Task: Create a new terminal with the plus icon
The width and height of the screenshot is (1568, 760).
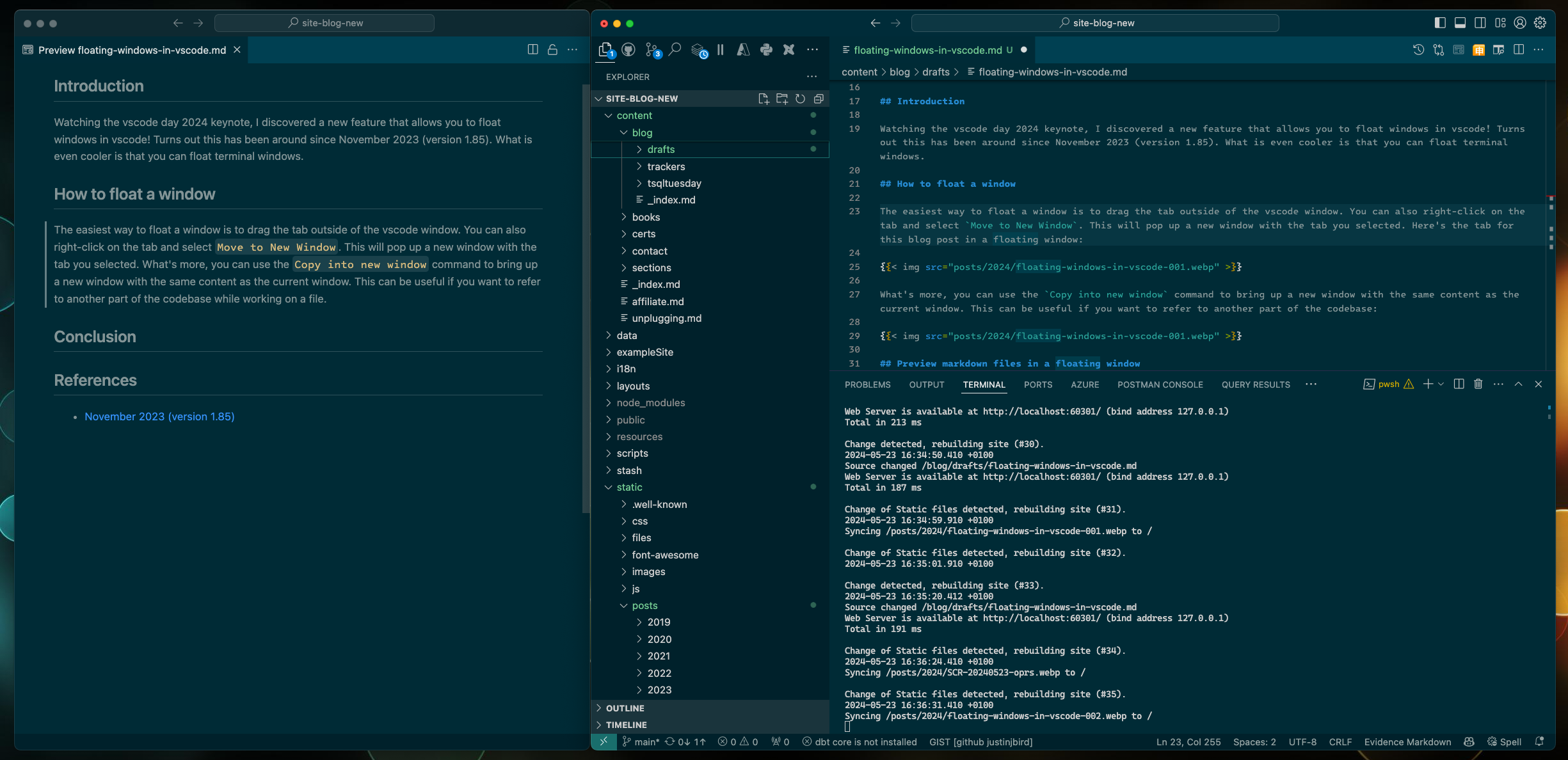Action: [x=1428, y=384]
